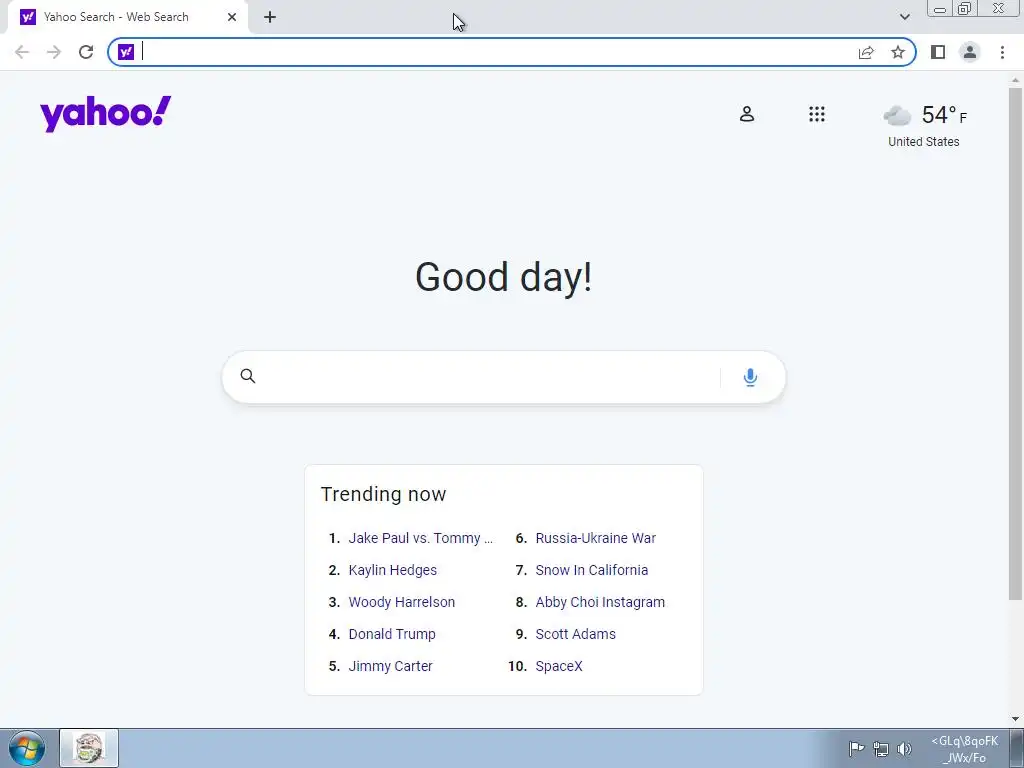The width and height of the screenshot is (1024, 768).
Task: Open trending Woody Harrelson link
Action: (402, 602)
